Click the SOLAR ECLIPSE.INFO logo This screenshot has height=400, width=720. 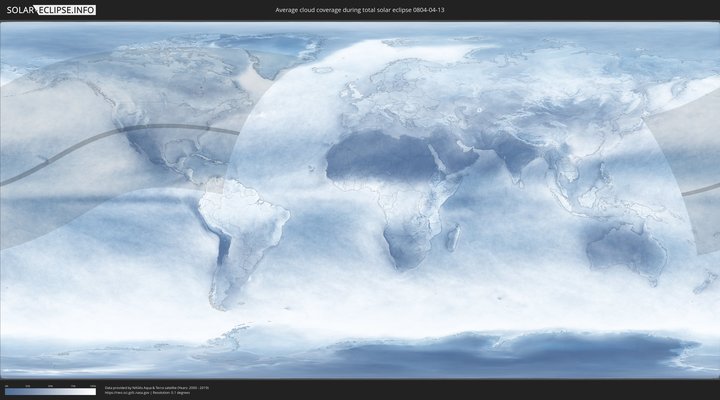click(49, 10)
